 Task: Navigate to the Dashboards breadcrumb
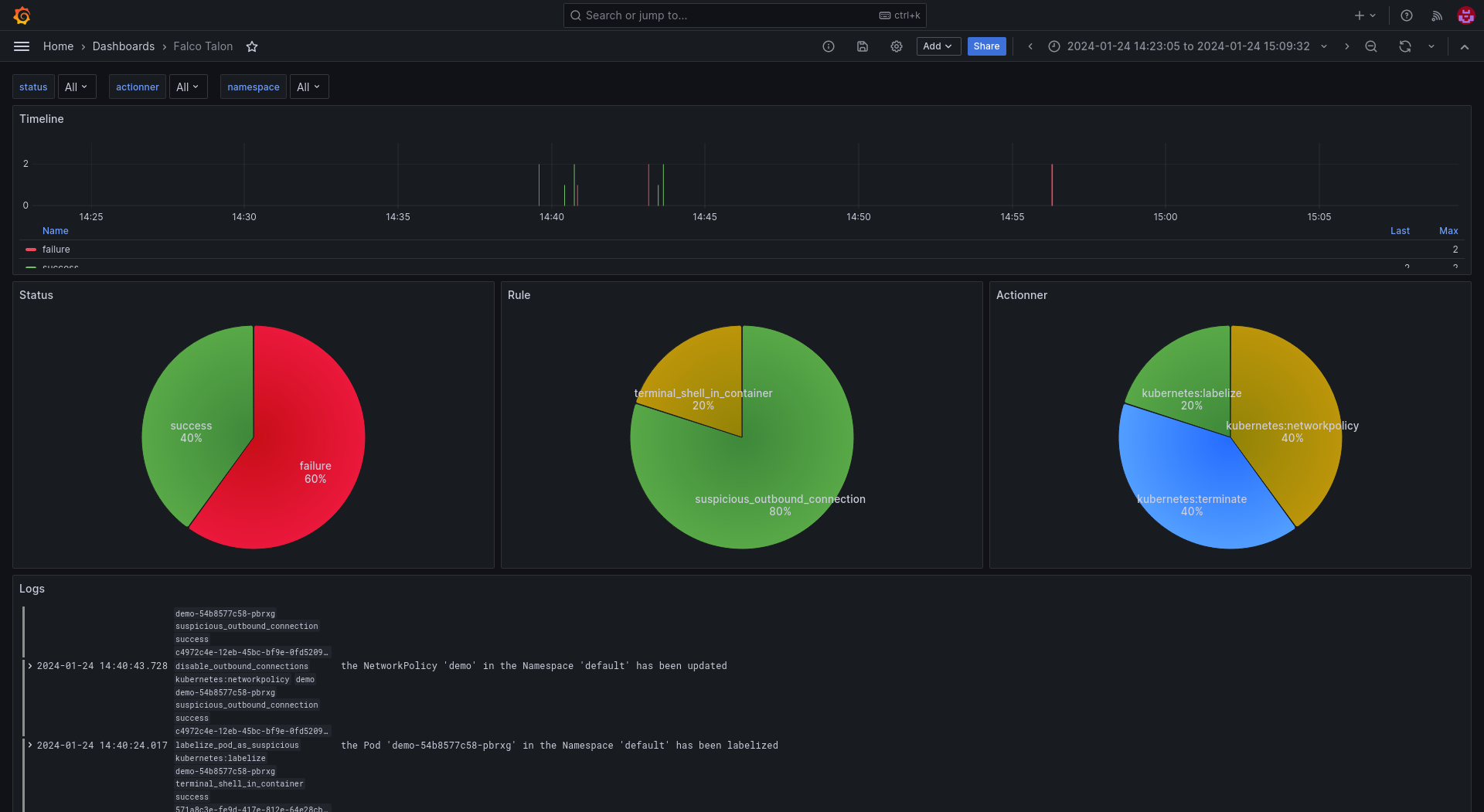pyautogui.click(x=123, y=46)
